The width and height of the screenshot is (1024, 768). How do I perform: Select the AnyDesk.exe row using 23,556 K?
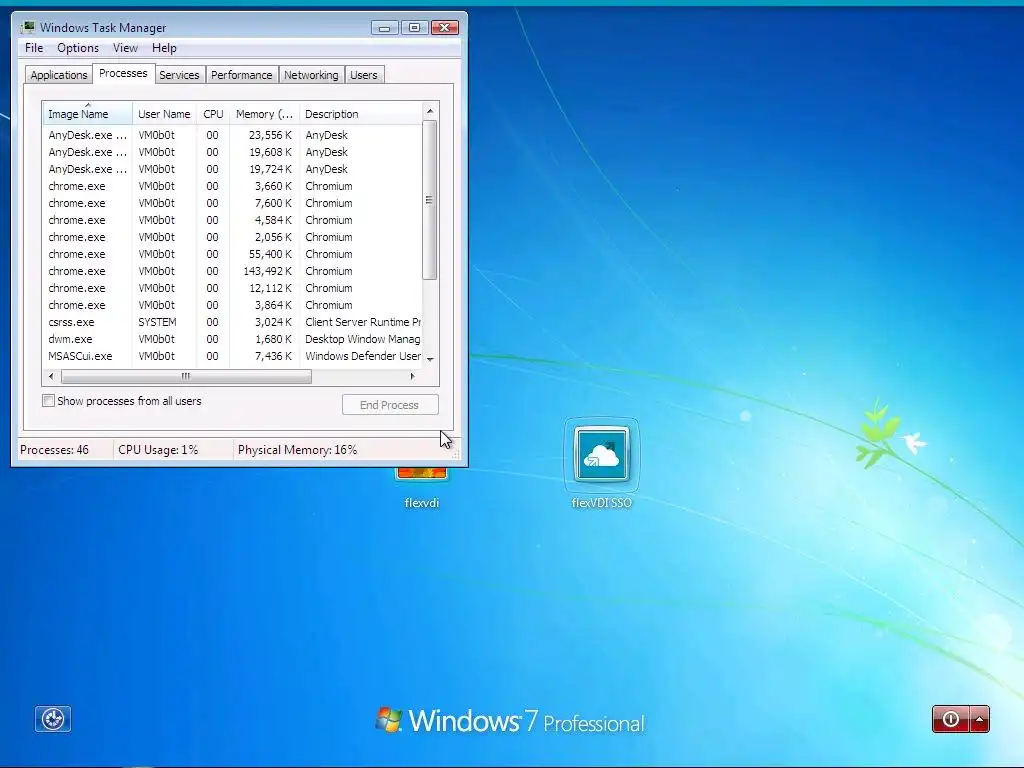[x=232, y=135]
